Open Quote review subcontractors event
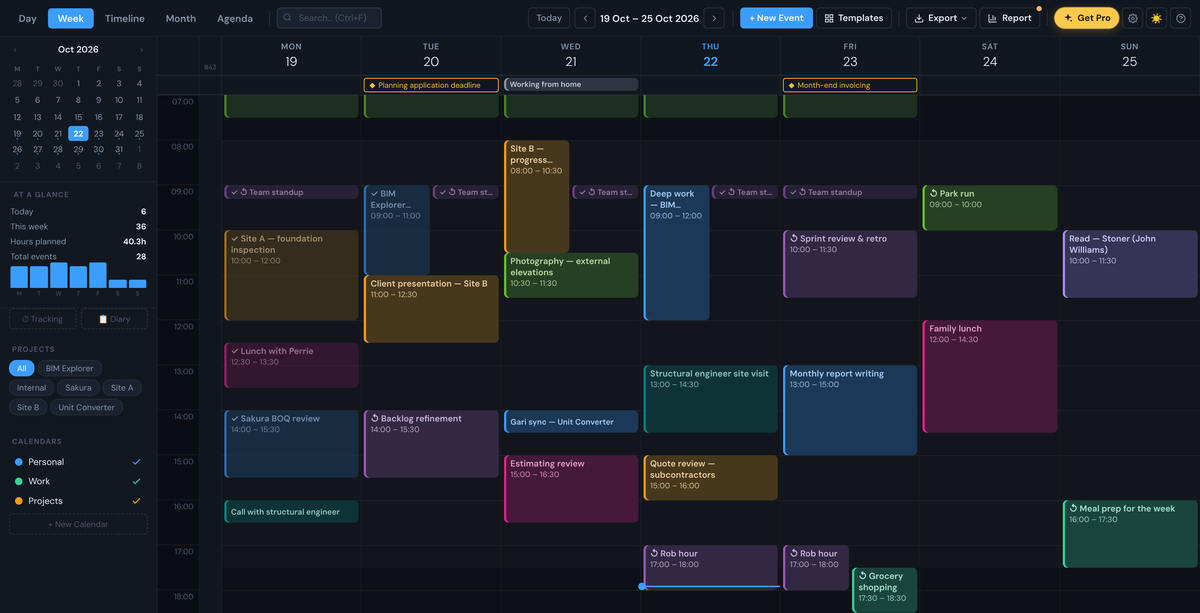This screenshot has width=1200, height=613. point(710,478)
